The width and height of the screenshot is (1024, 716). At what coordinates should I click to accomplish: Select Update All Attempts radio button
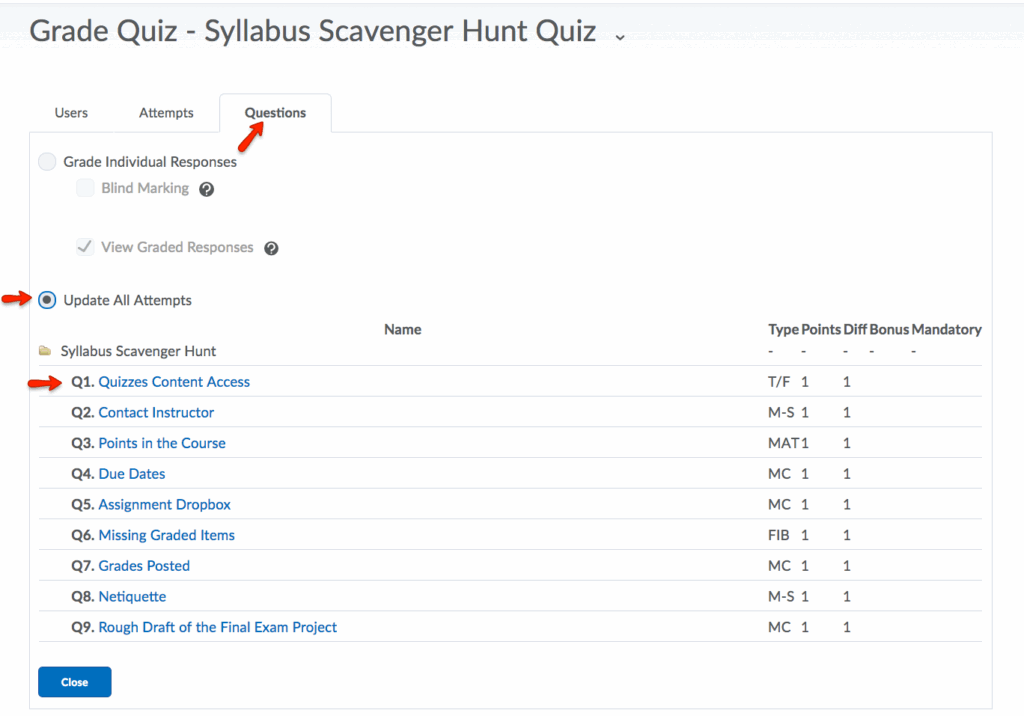[47, 300]
